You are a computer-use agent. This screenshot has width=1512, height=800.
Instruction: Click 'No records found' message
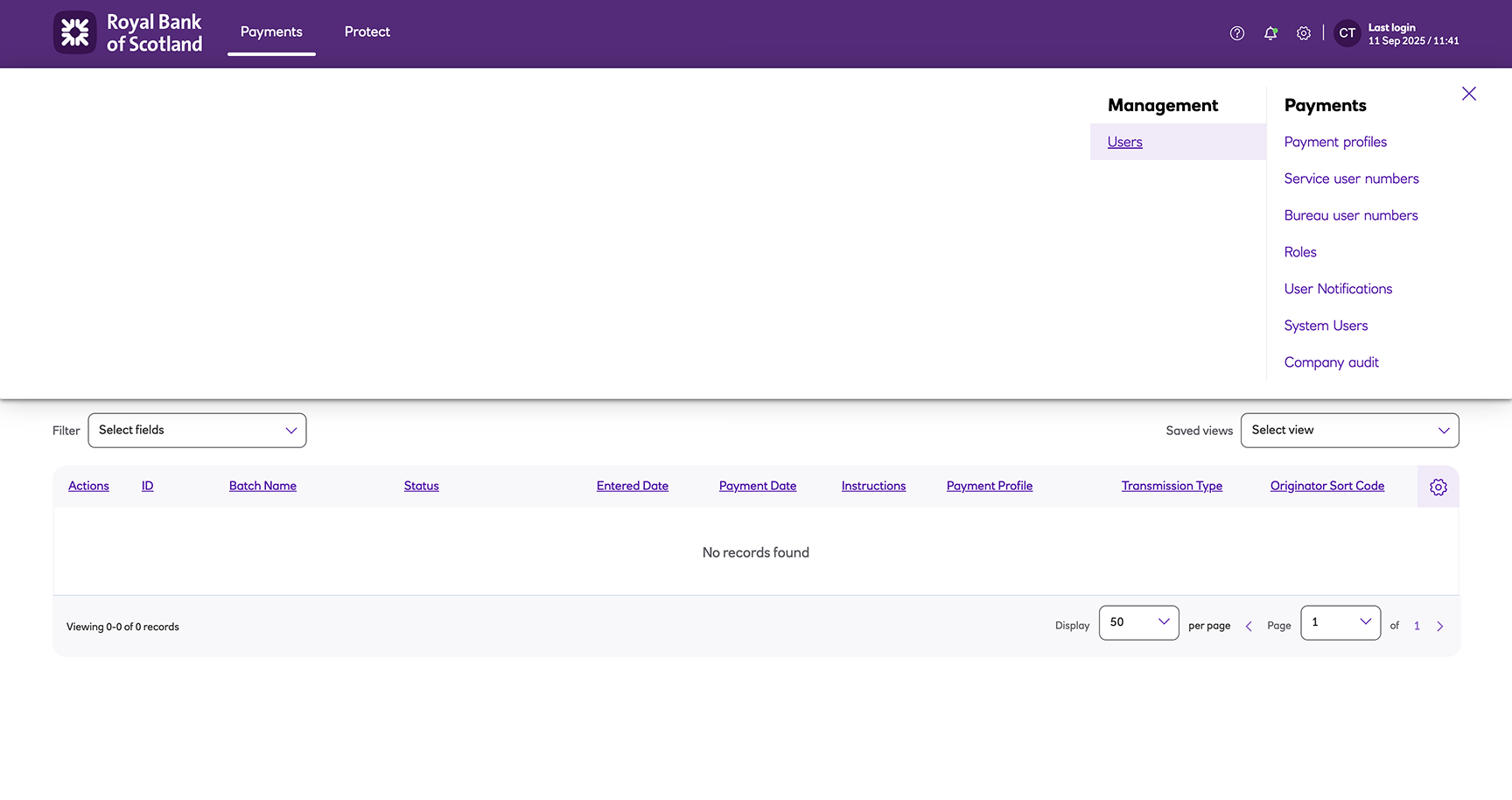756,552
